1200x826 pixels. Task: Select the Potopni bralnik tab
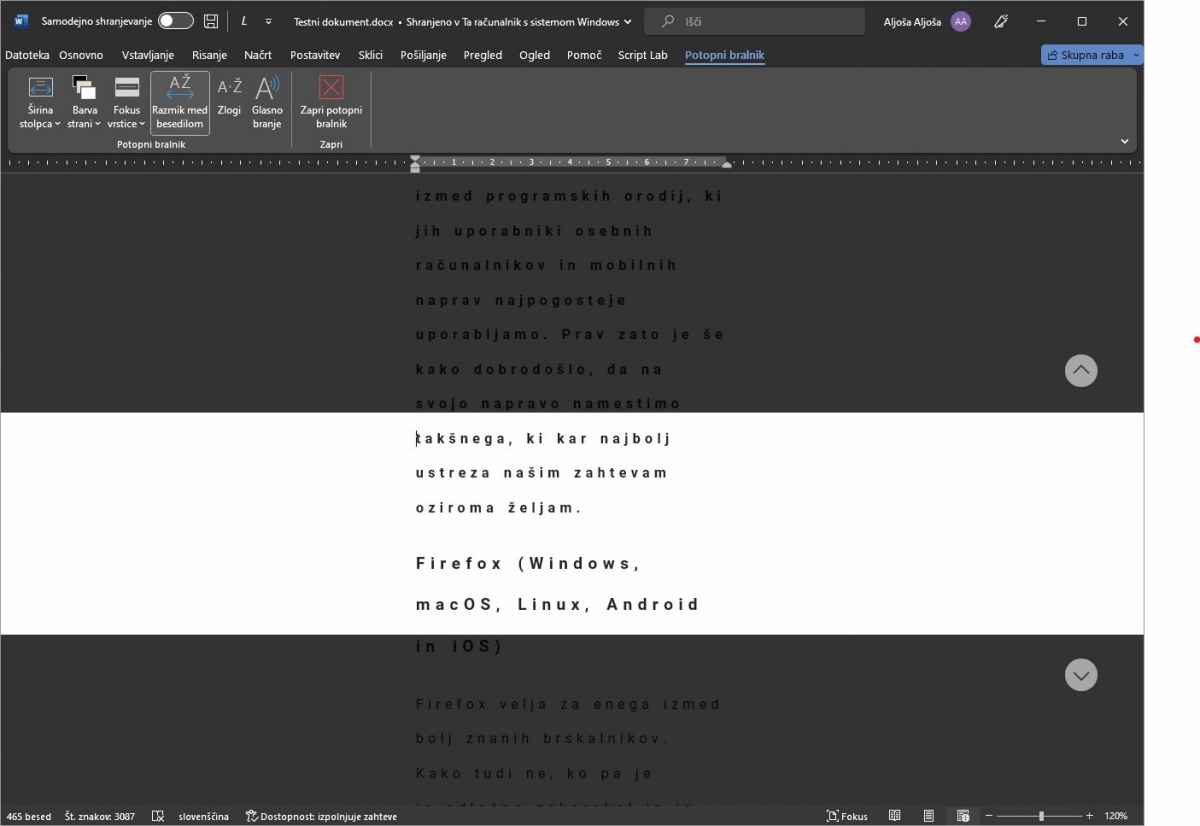point(725,55)
